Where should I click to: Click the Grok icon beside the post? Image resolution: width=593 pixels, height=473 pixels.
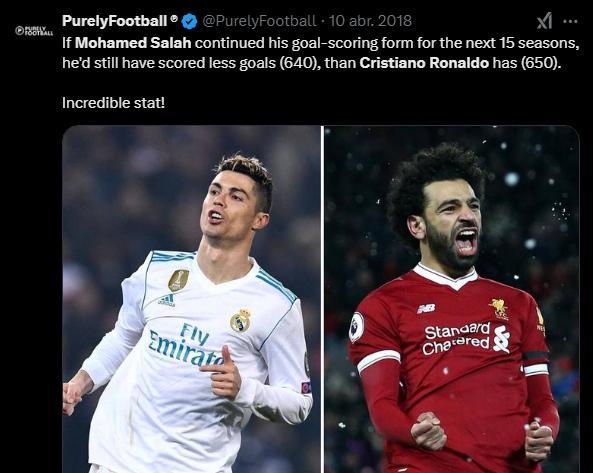click(x=545, y=21)
